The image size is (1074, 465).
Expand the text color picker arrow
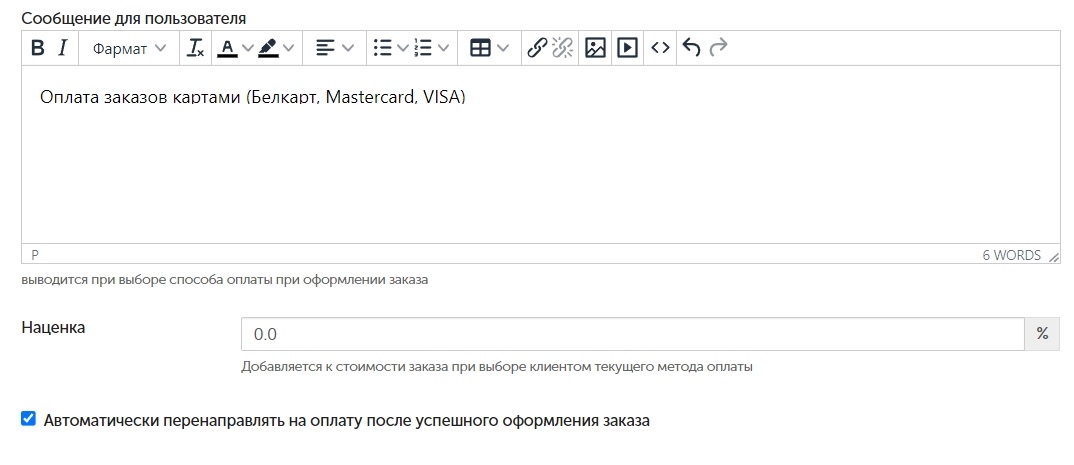pos(247,48)
